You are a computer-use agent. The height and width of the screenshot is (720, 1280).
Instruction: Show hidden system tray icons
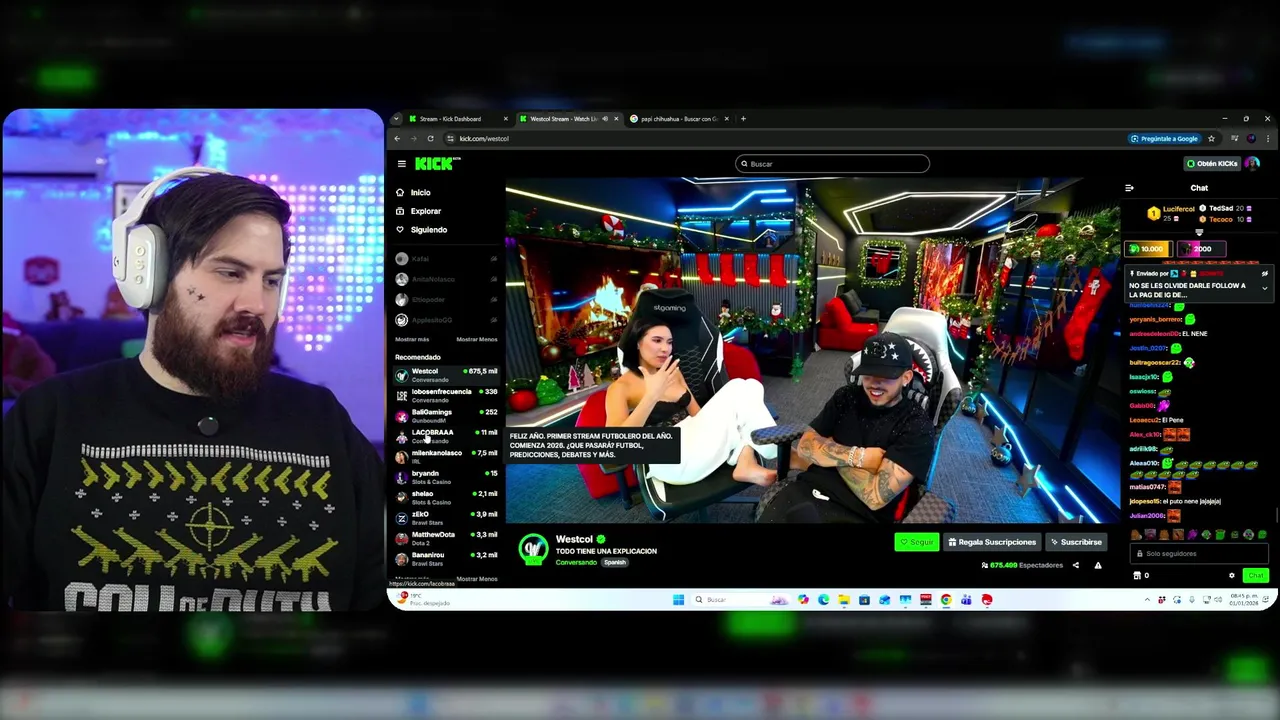1147,600
